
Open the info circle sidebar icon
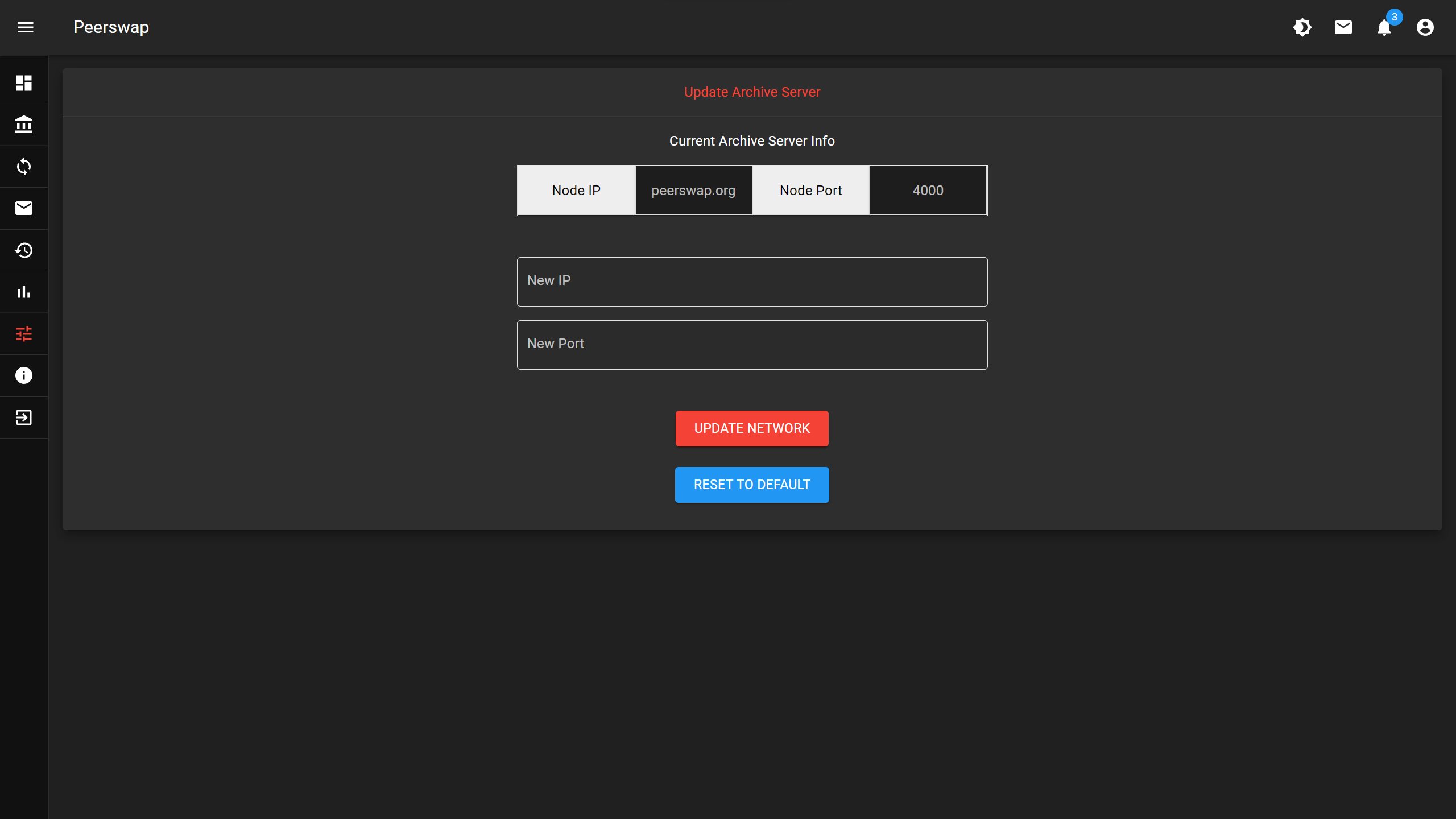24,375
